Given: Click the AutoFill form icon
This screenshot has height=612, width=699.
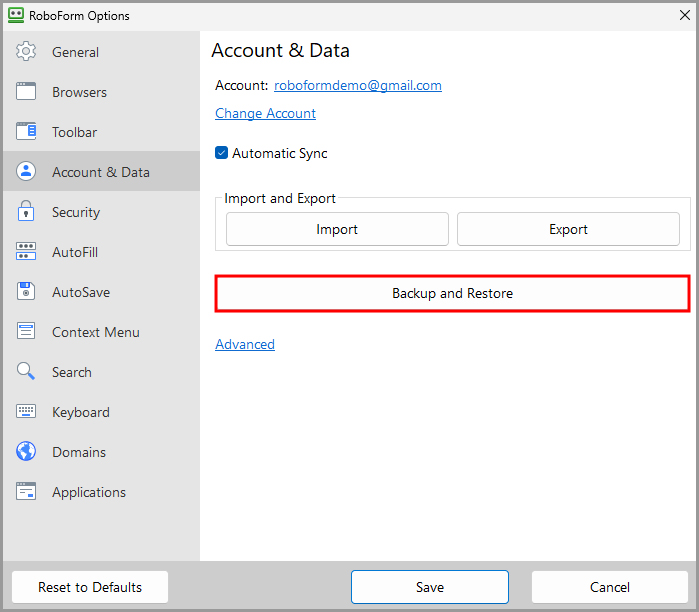Looking at the screenshot, I should [26, 251].
